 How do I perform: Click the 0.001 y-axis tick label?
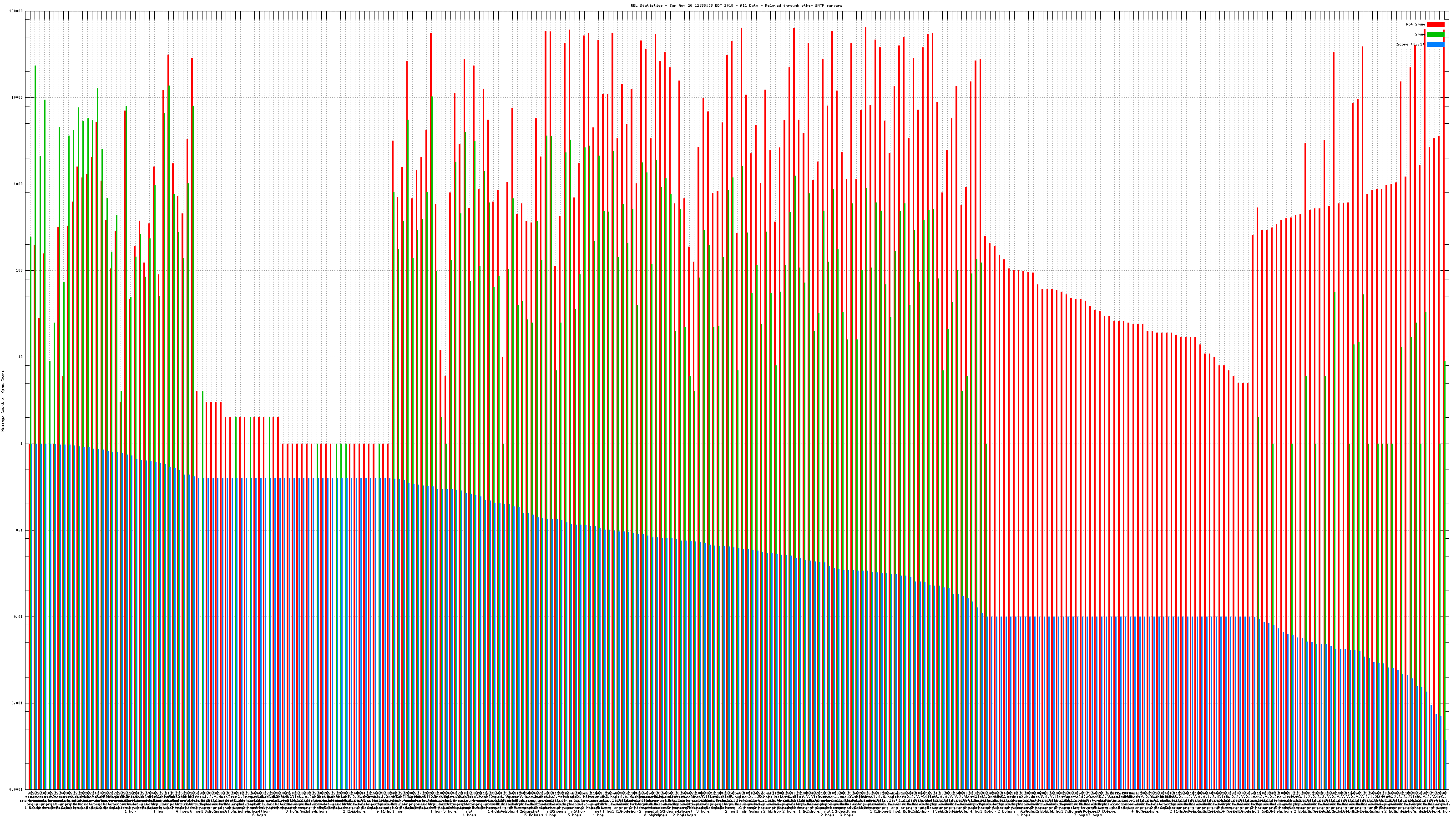[x=18, y=703]
